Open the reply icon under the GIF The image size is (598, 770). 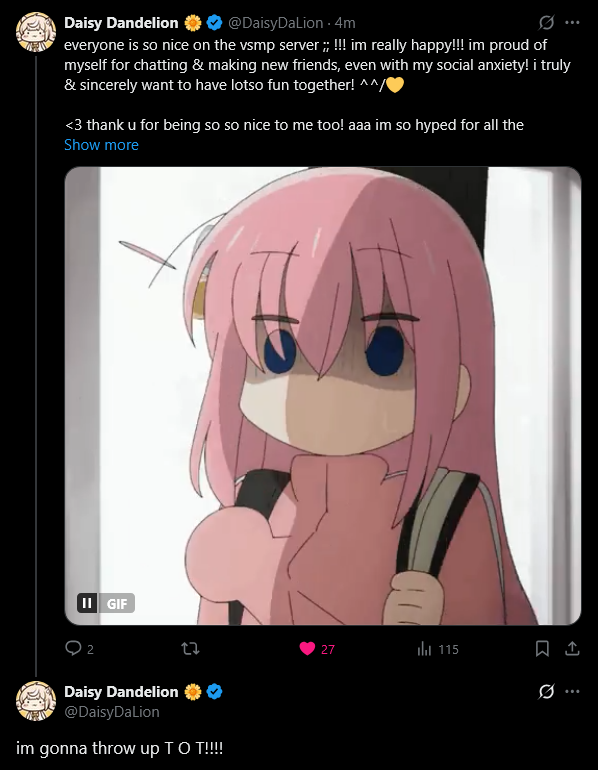click(73, 649)
